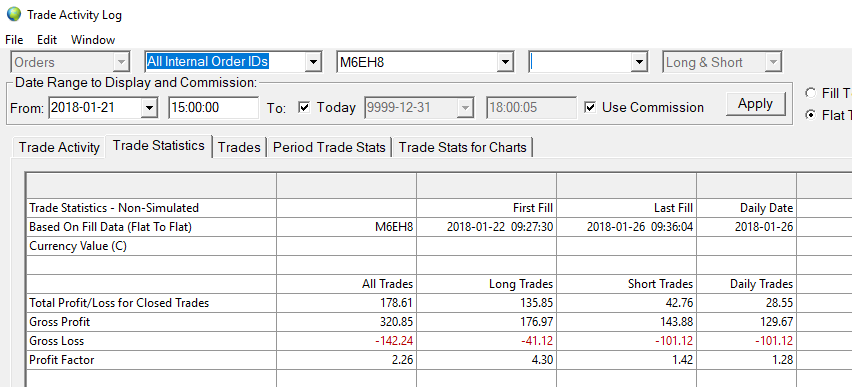Click the All Trades column header
The height and width of the screenshot is (387, 852).
(x=347, y=284)
